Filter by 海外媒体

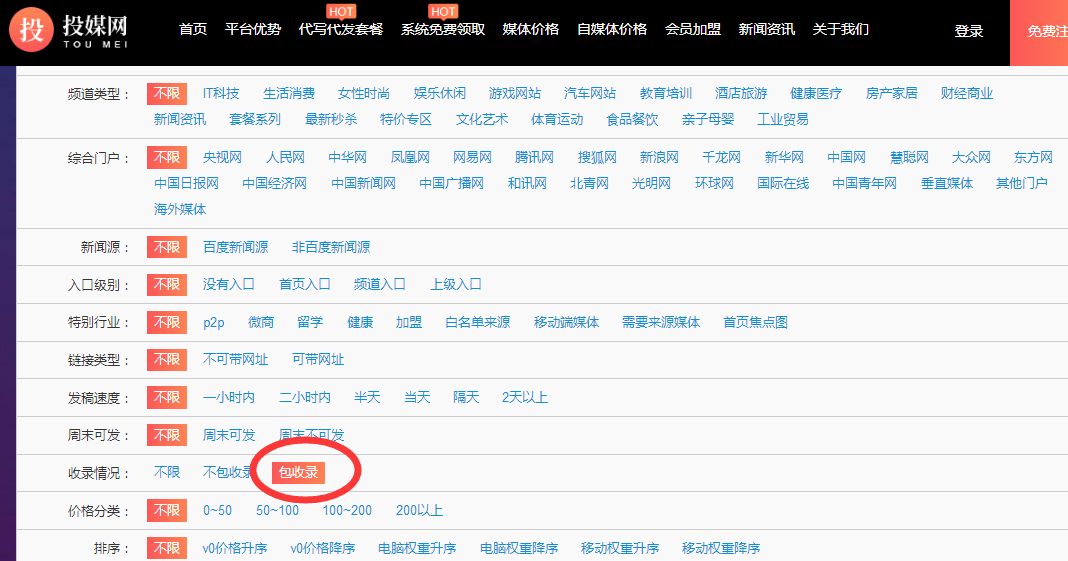click(180, 209)
